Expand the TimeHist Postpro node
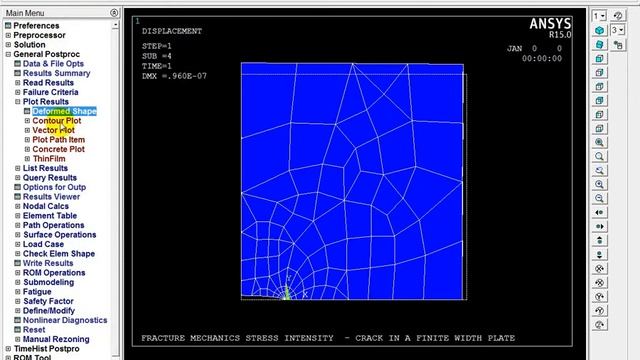640x360 pixels. [8, 349]
